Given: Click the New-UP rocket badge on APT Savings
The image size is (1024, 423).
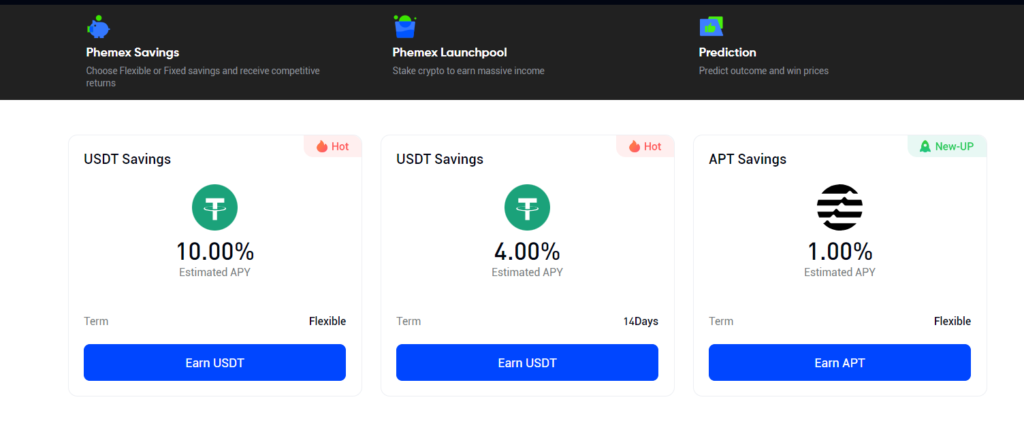Looking at the screenshot, I should (947, 146).
